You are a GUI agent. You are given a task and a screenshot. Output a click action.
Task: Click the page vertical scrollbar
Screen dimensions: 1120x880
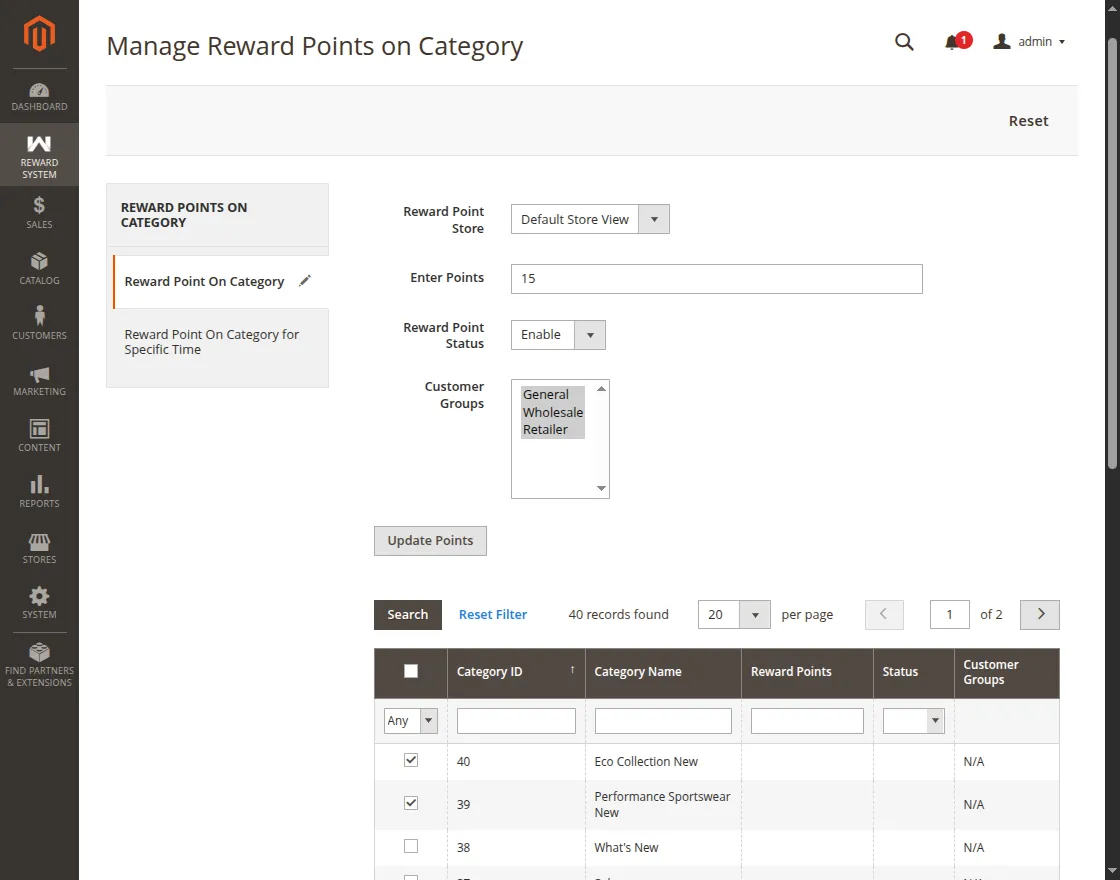pyautogui.click(x=1112, y=254)
